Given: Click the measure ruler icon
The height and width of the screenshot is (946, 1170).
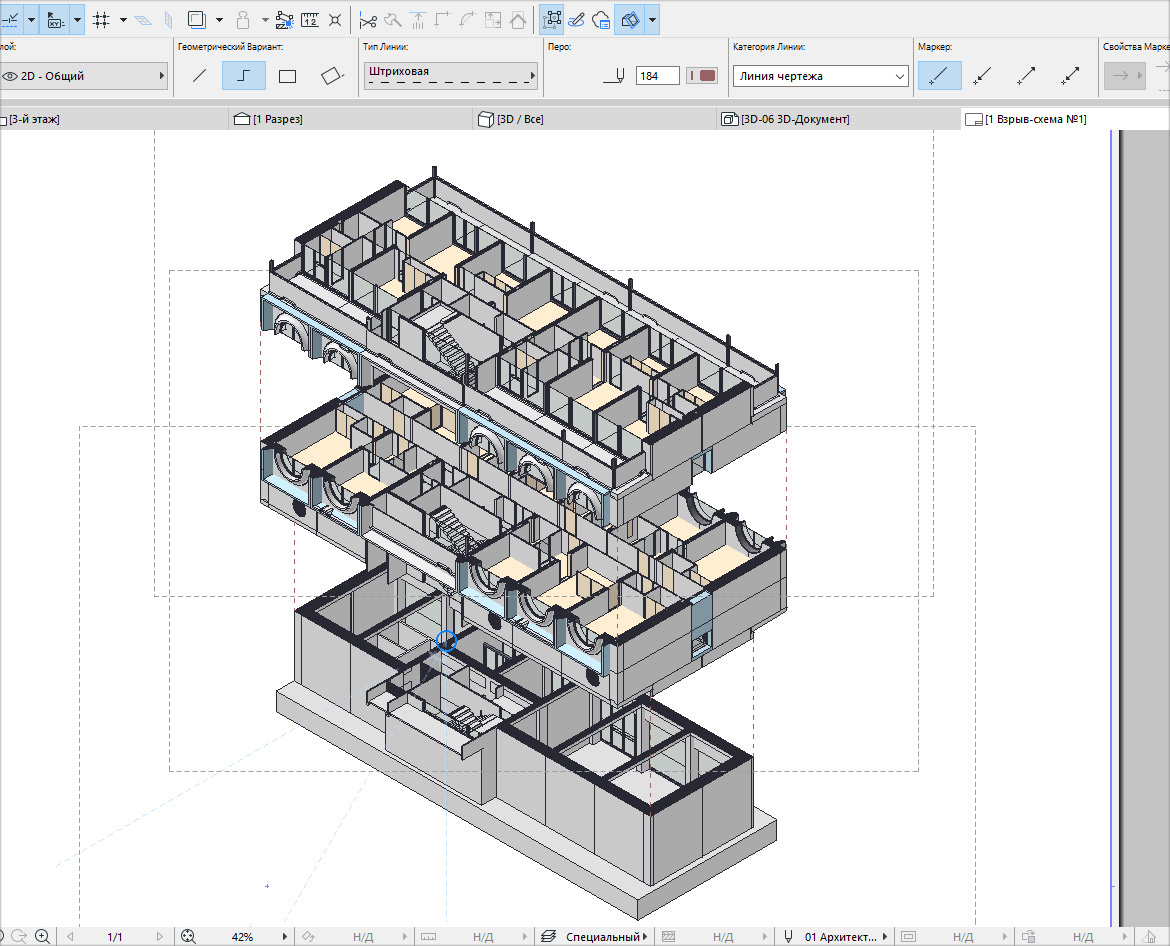Looking at the screenshot, I should click(x=310, y=20).
